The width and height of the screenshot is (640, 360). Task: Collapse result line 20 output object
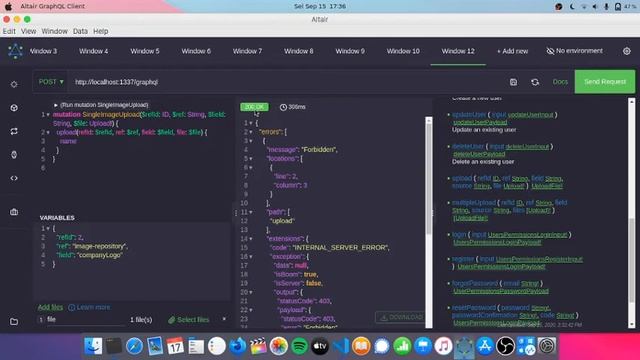coord(251,292)
